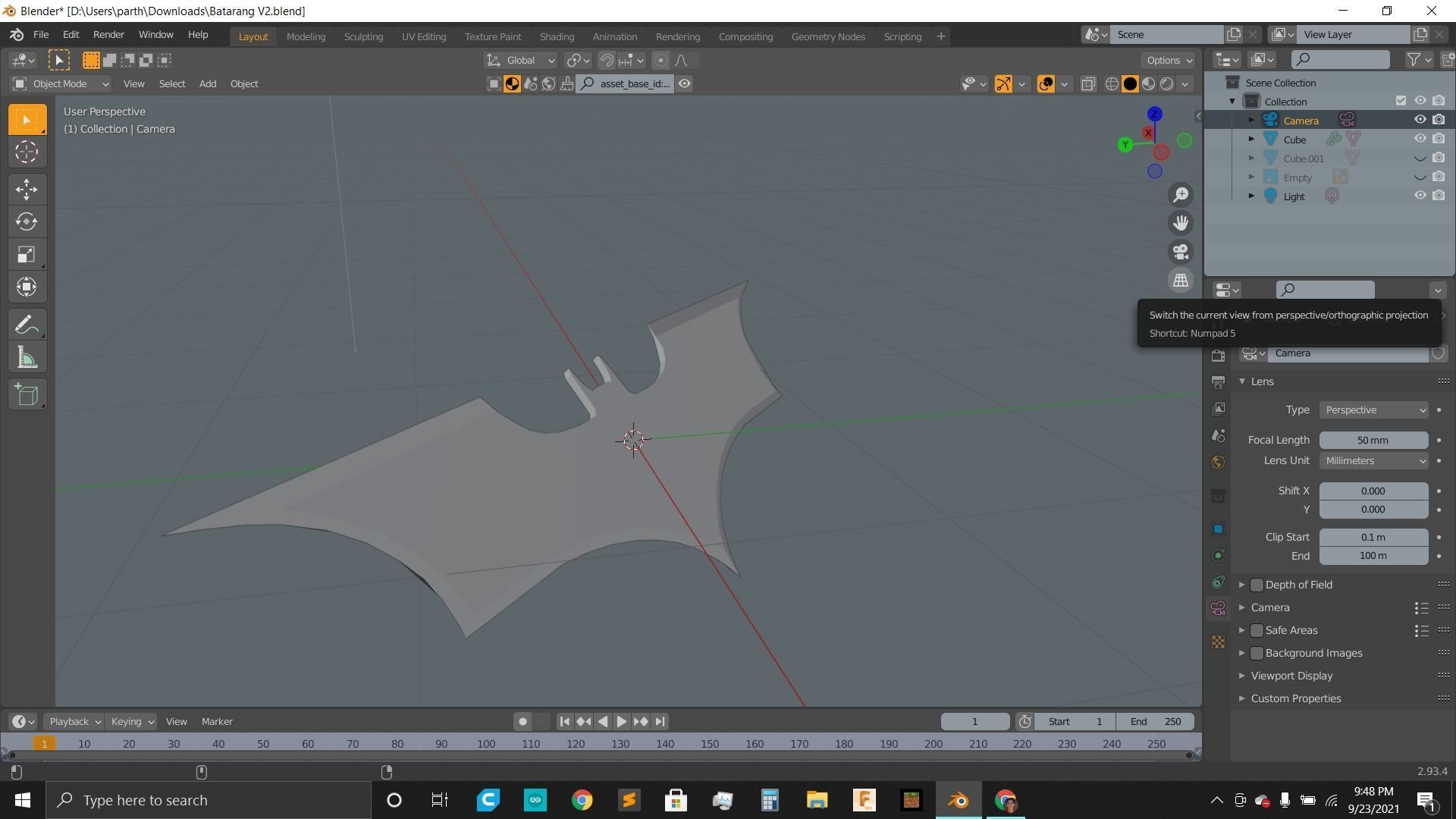
Task: Hide Light in viewport via eye icon
Action: pyautogui.click(x=1420, y=196)
